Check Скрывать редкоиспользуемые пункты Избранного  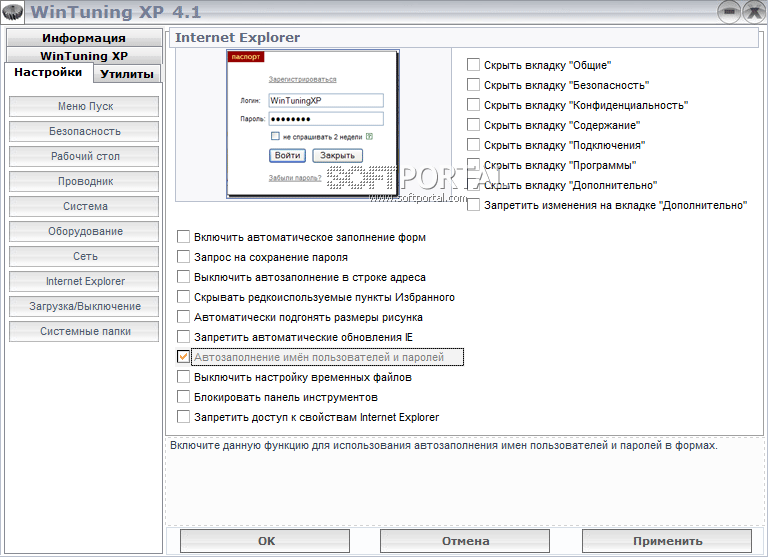pyautogui.click(x=183, y=297)
